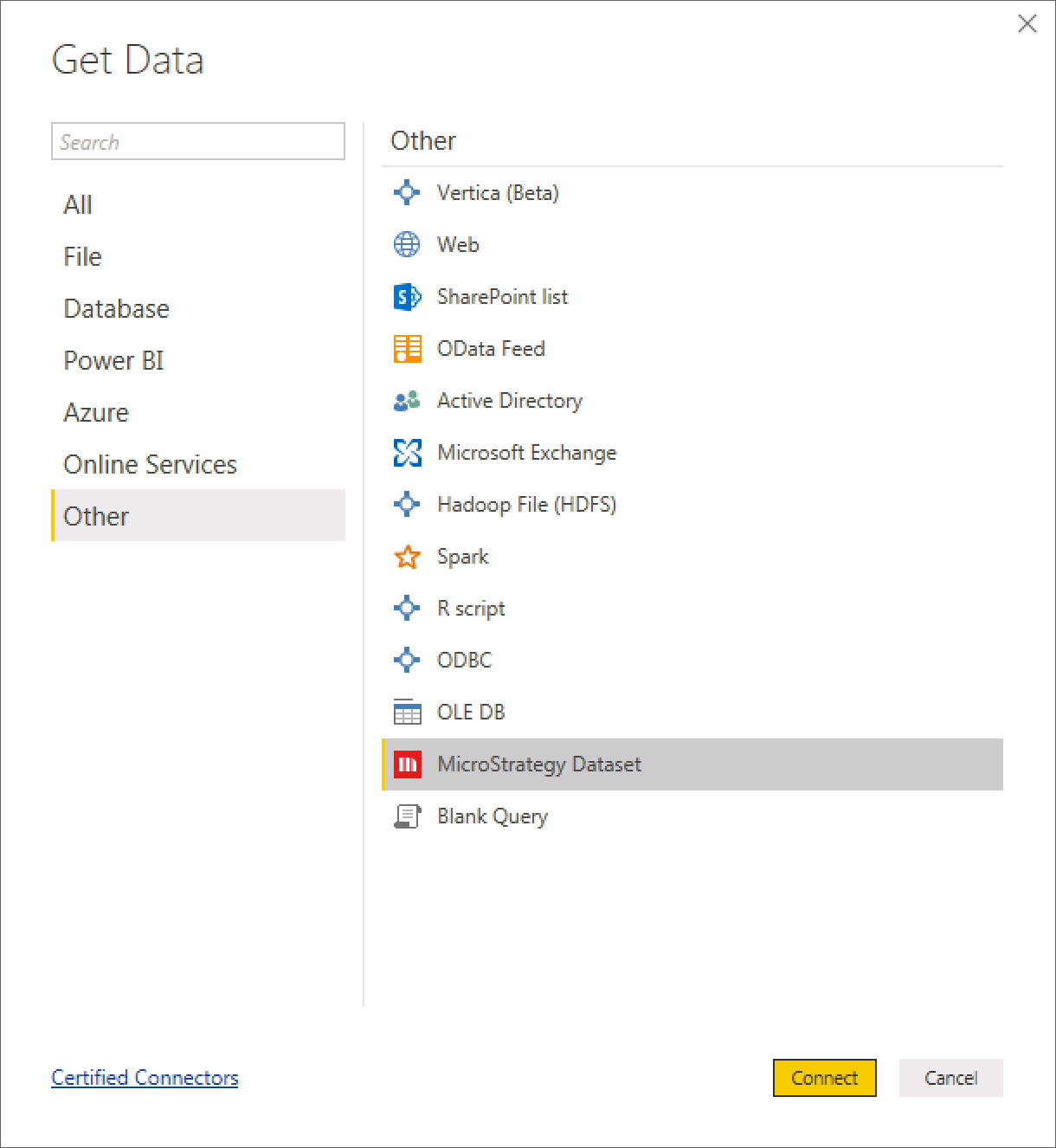Image resolution: width=1056 pixels, height=1148 pixels.
Task: Click the Blank Query scroll icon
Action: point(407,816)
